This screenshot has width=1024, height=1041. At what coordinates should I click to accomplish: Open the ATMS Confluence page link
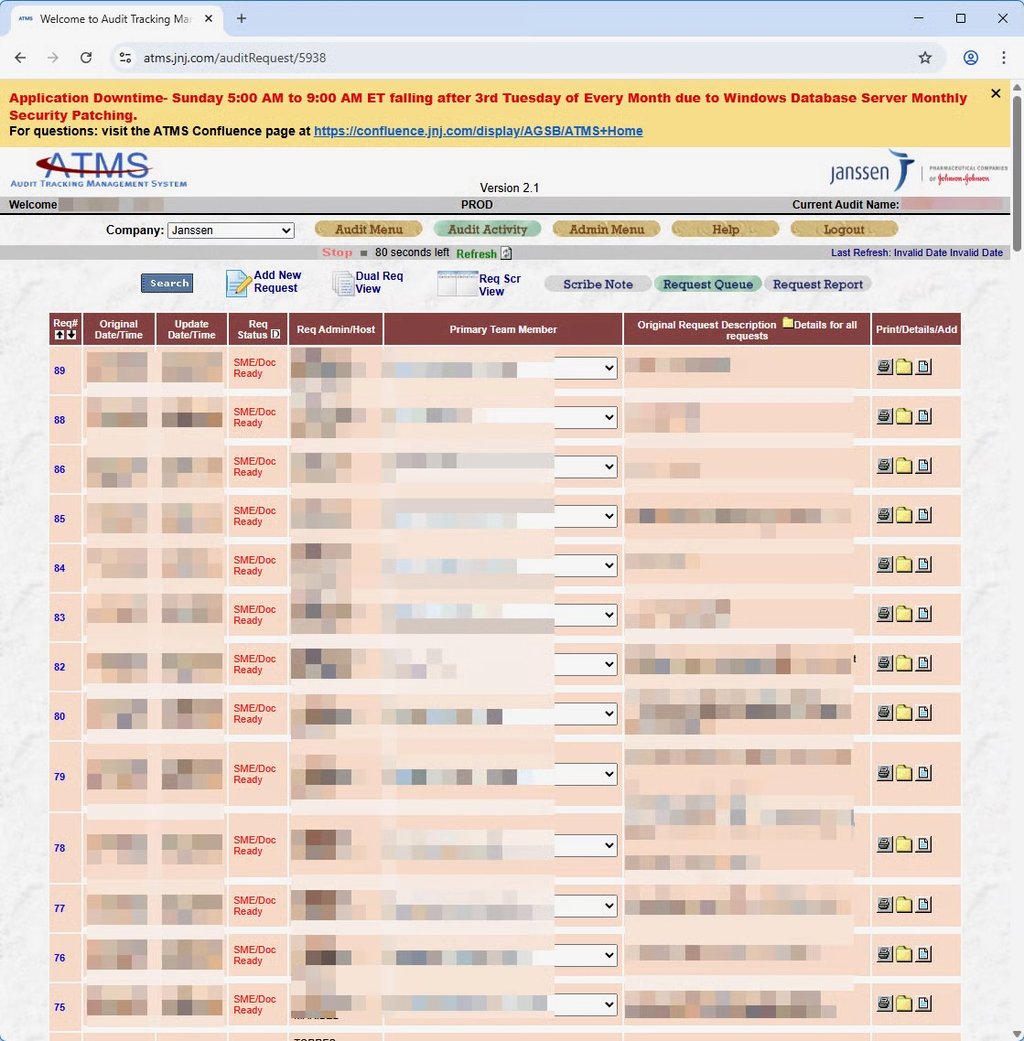pyautogui.click(x=478, y=131)
